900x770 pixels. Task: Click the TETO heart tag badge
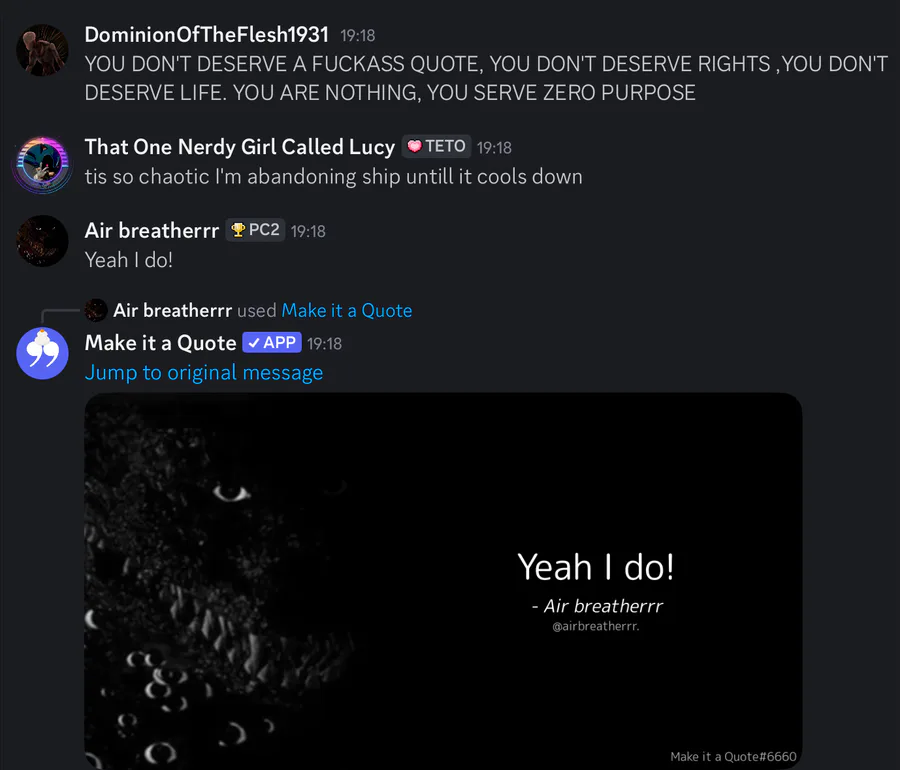(x=437, y=146)
